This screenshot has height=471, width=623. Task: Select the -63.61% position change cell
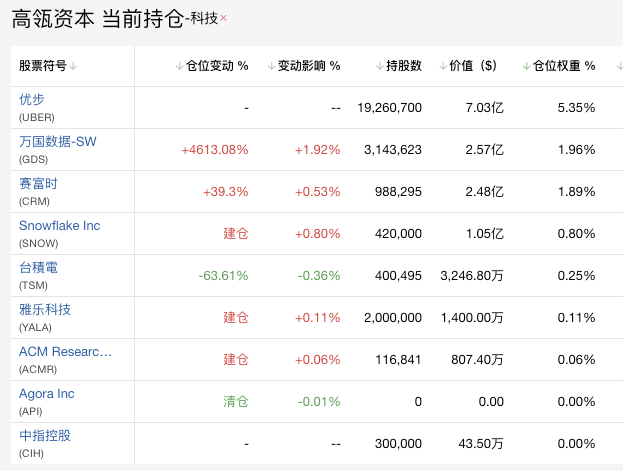(223, 276)
